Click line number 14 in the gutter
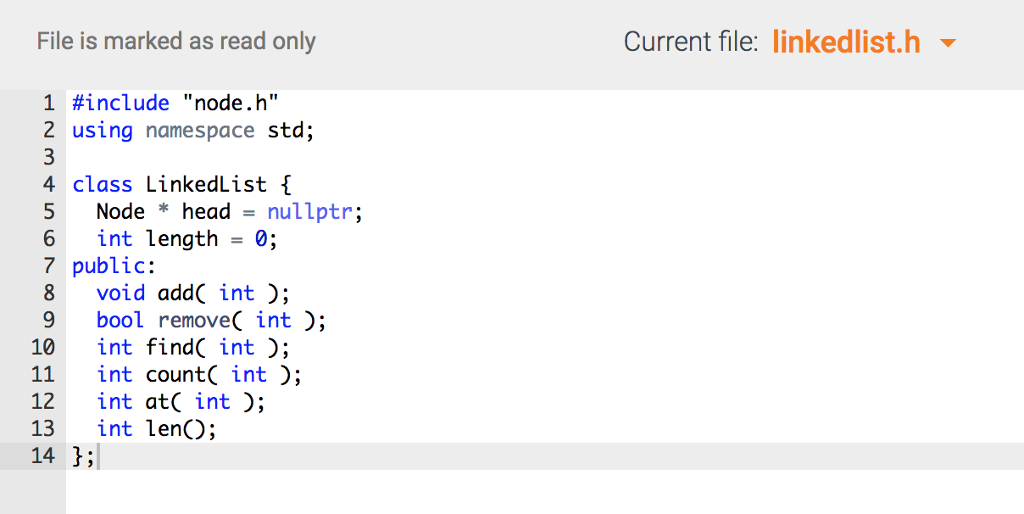1024x514 pixels. pos(42,457)
